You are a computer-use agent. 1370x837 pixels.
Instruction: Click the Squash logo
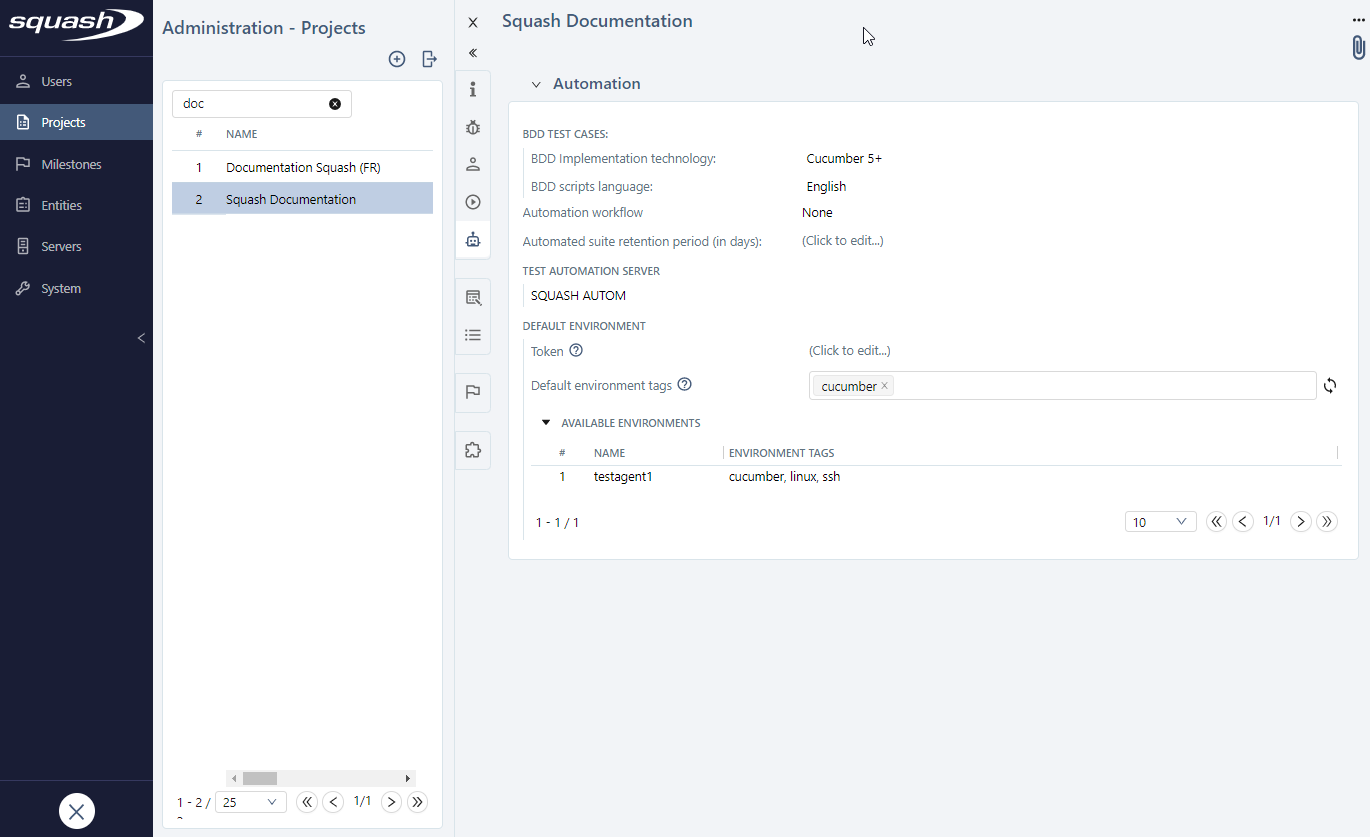click(76, 23)
